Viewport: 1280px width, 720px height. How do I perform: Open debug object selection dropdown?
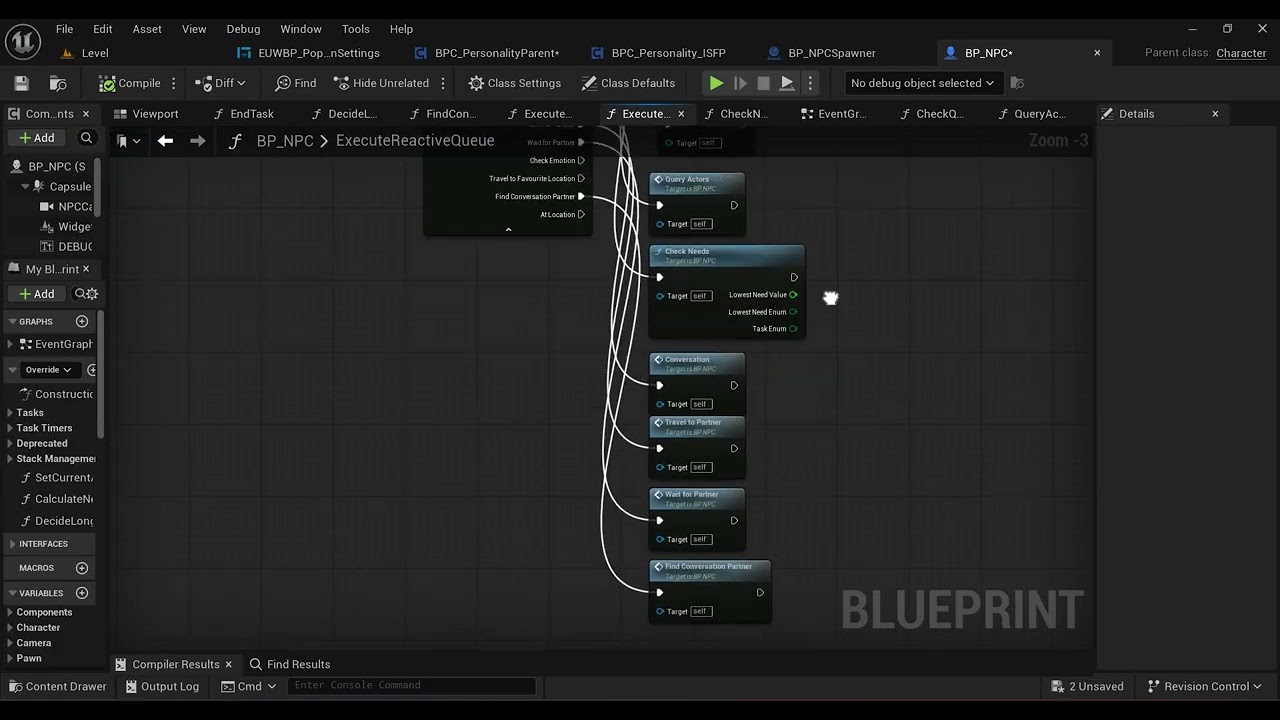[921, 83]
